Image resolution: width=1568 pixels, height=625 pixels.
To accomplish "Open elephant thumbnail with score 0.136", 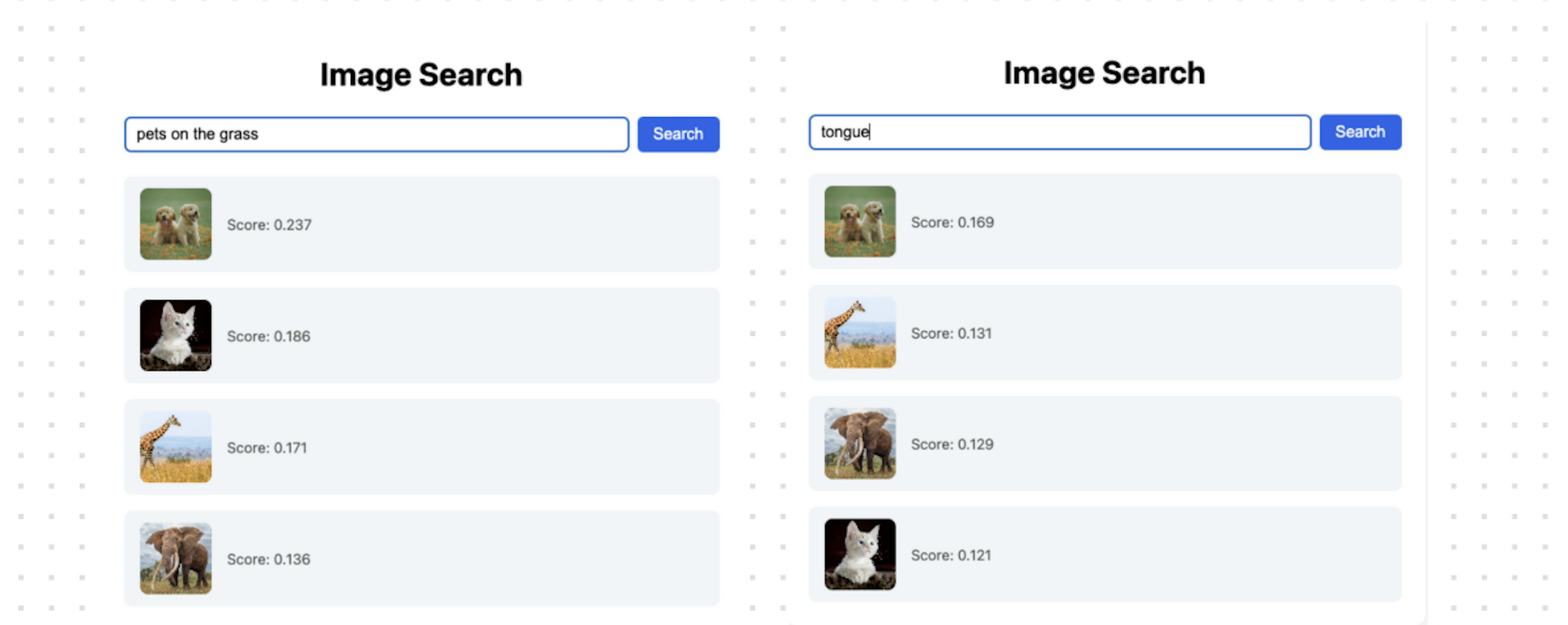I will 176,558.
